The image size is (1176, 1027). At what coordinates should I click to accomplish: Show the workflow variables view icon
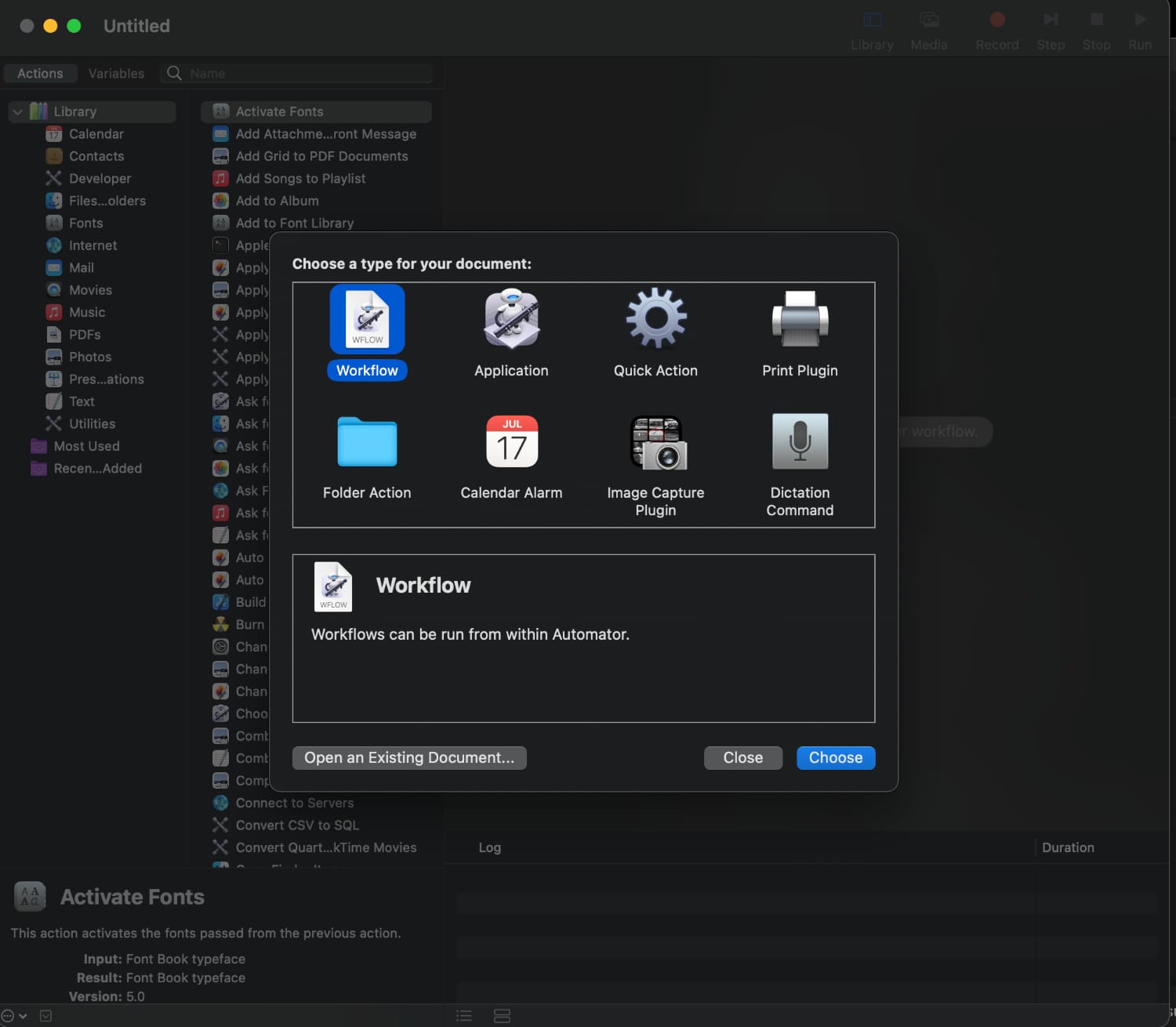503,1016
